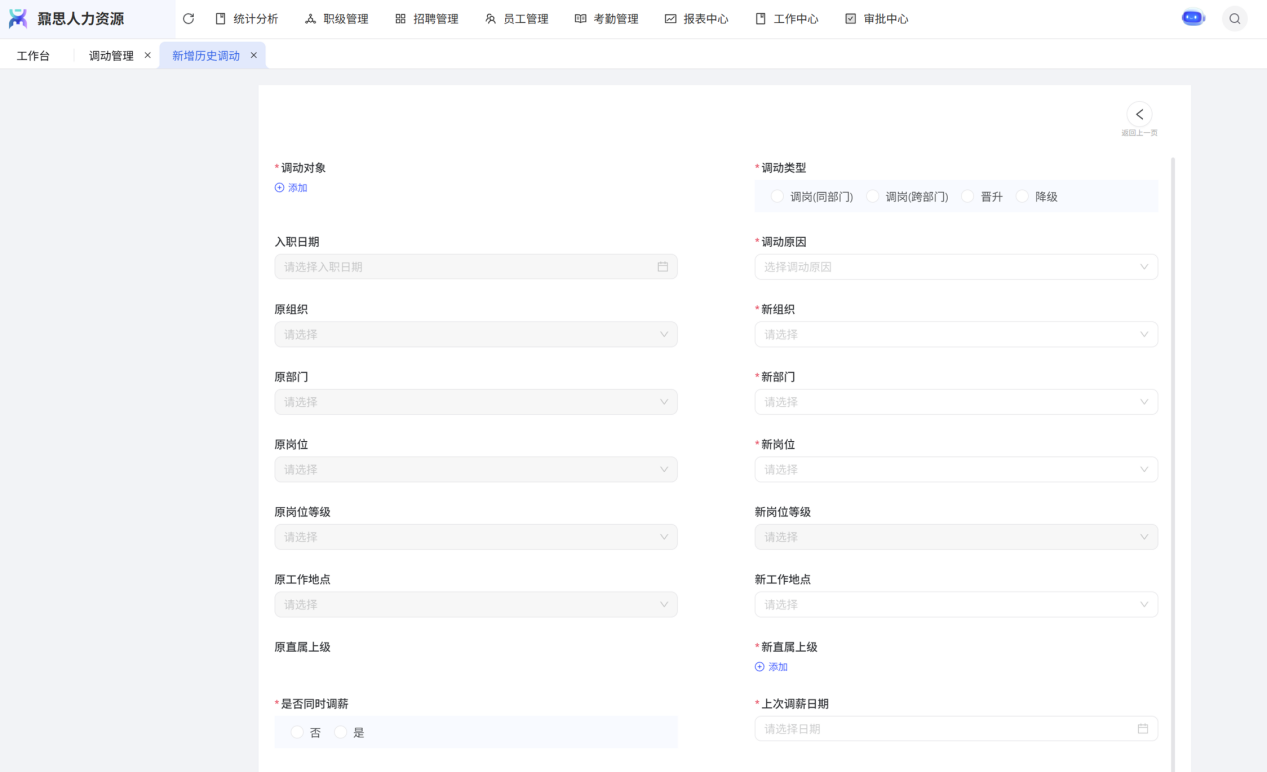Open the 新岗位 select box

click(x=956, y=470)
